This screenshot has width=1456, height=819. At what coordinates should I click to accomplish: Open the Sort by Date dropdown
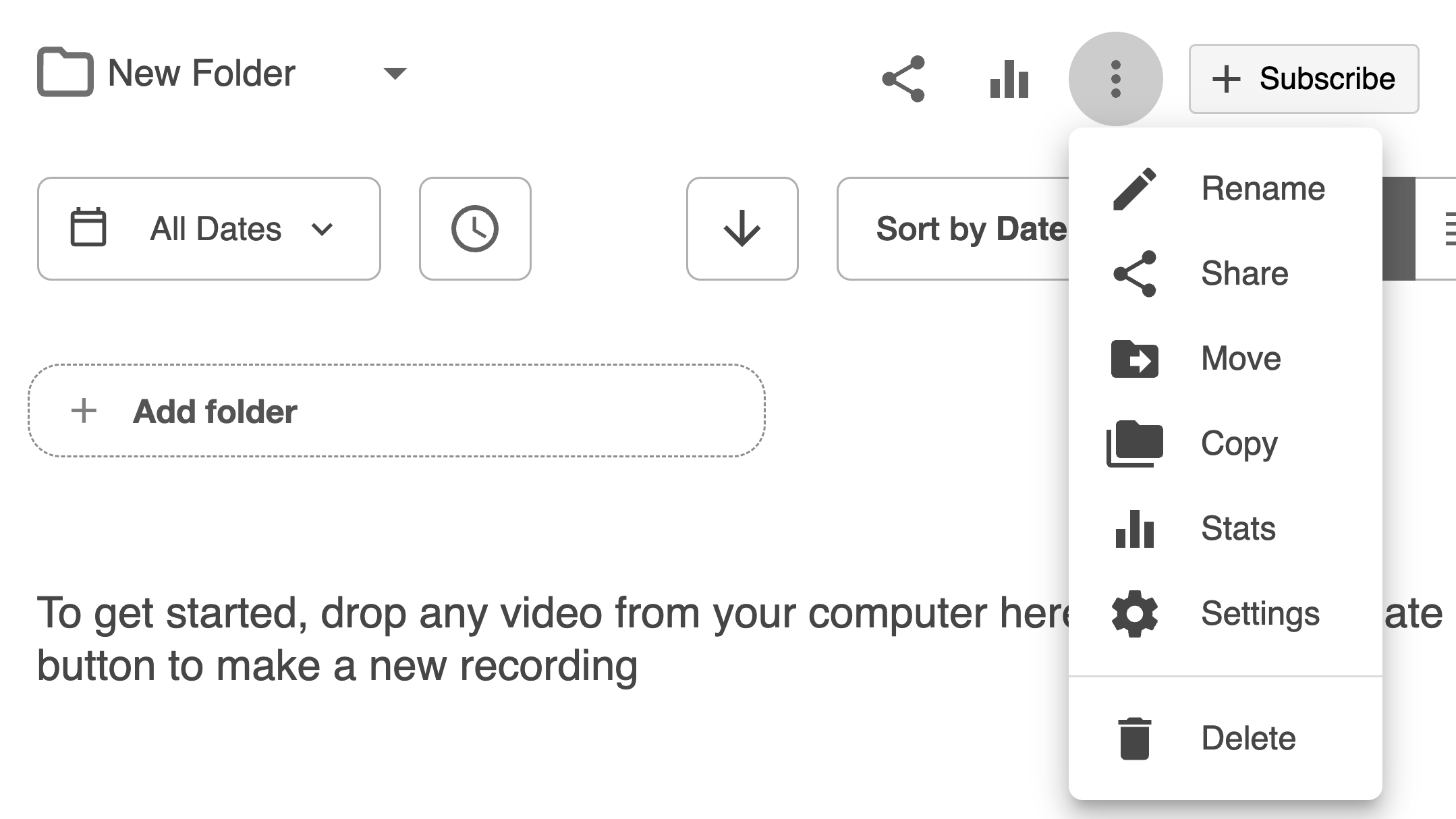point(958,229)
